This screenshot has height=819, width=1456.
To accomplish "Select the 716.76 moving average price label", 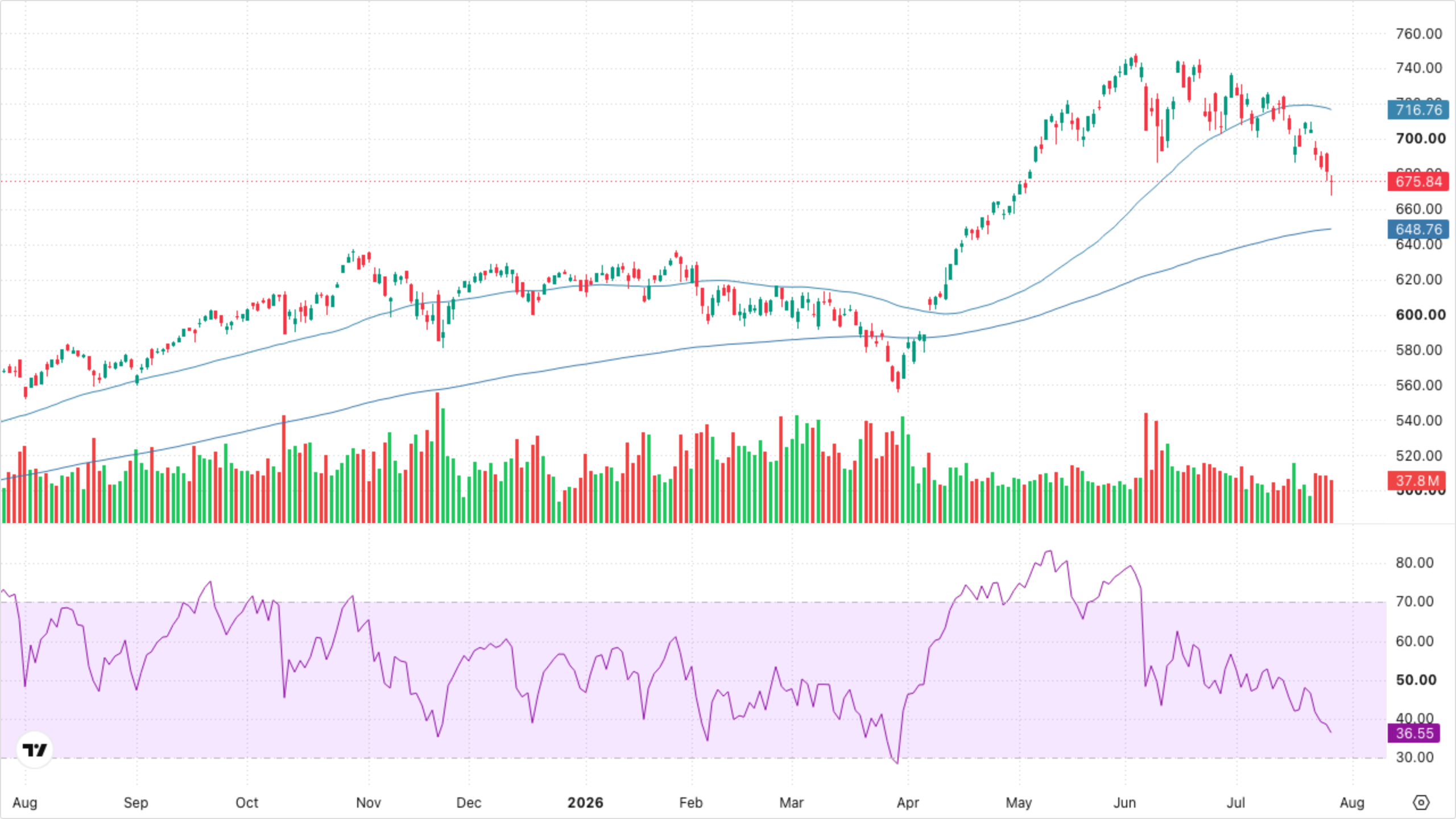I will click(1418, 109).
